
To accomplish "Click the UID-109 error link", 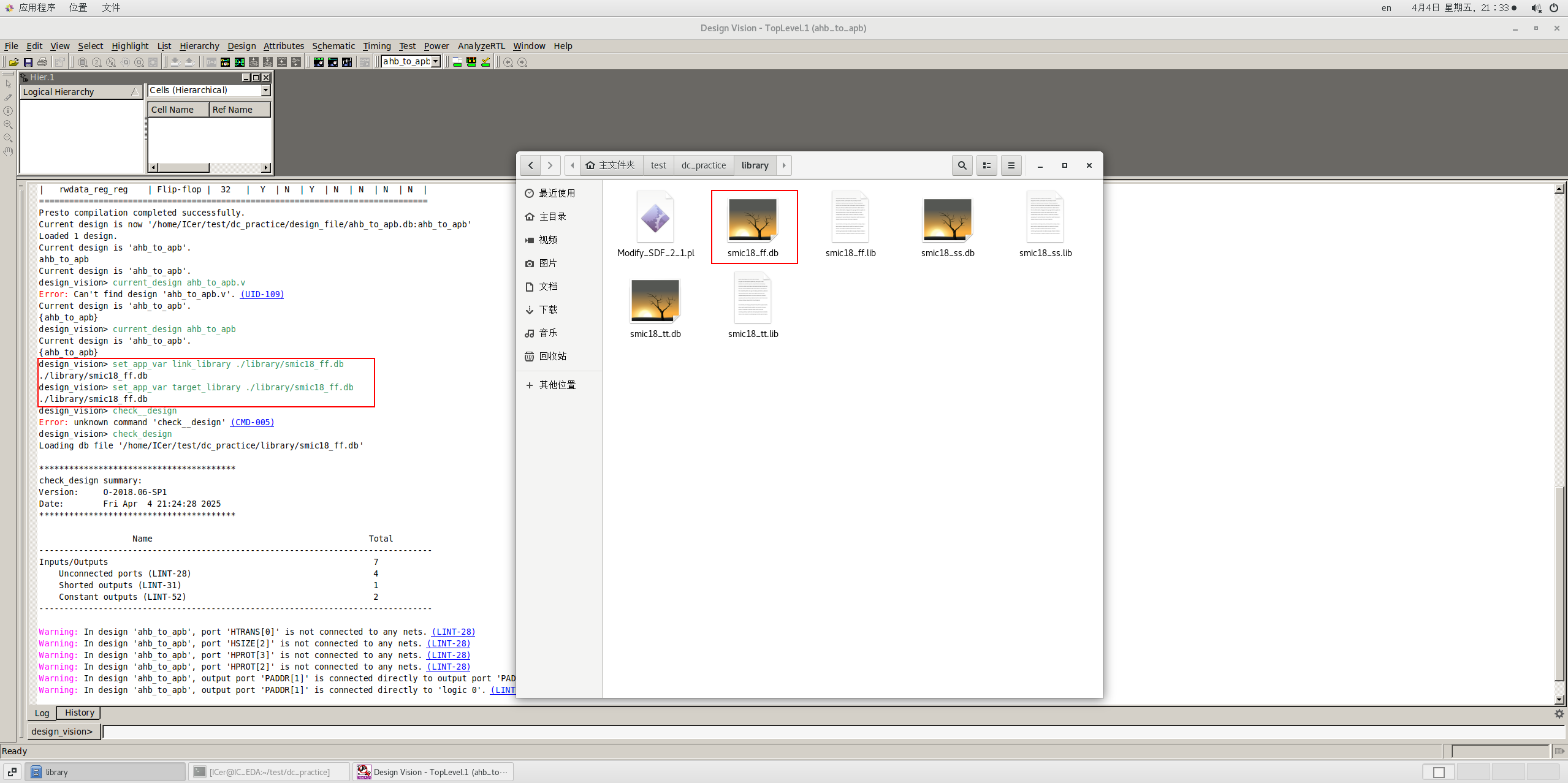I will click(x=262, y=294).
